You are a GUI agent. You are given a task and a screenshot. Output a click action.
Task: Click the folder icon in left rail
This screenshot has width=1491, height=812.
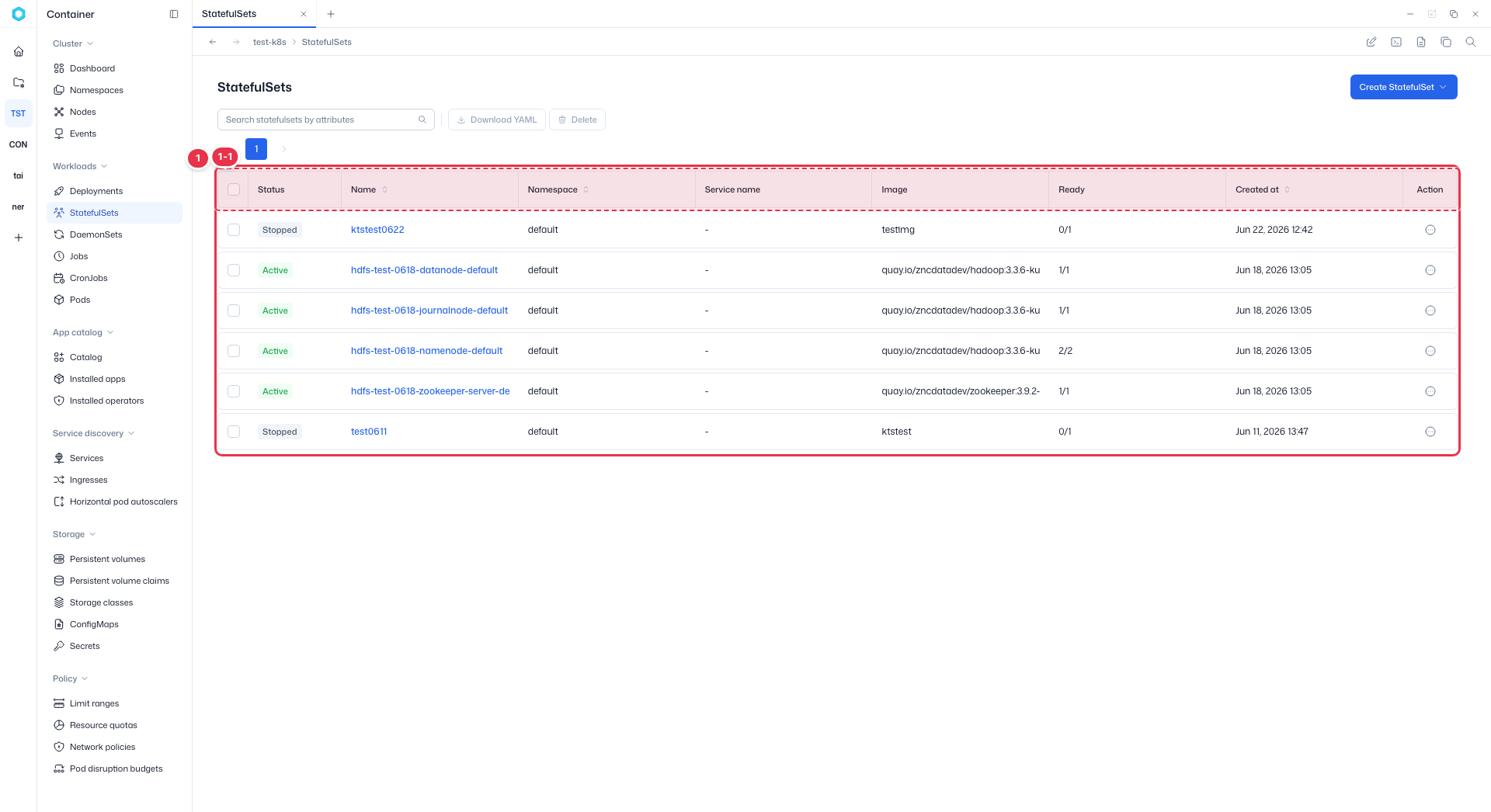(x=19, y=82)
